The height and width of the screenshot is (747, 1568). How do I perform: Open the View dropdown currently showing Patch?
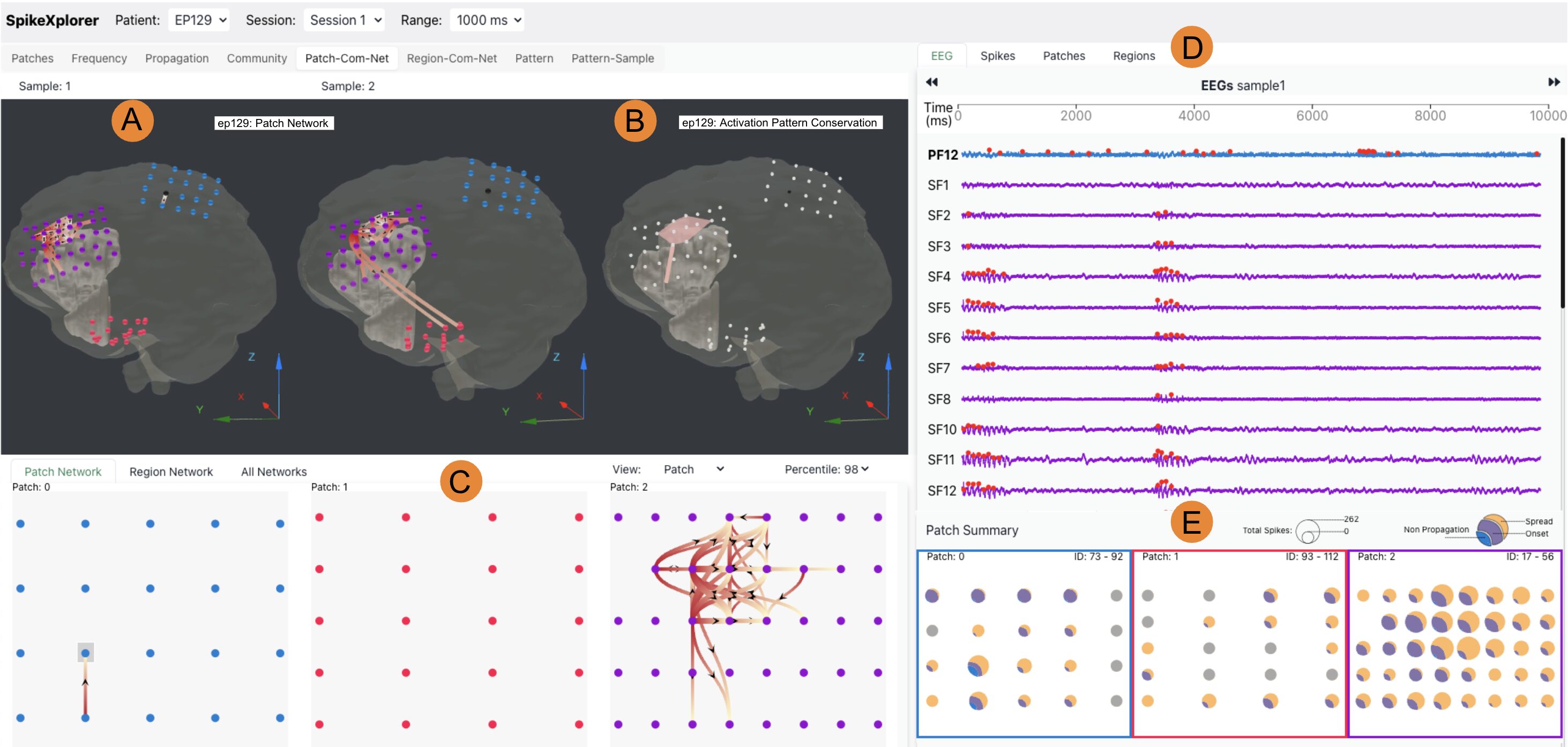(x=692, y=469)
